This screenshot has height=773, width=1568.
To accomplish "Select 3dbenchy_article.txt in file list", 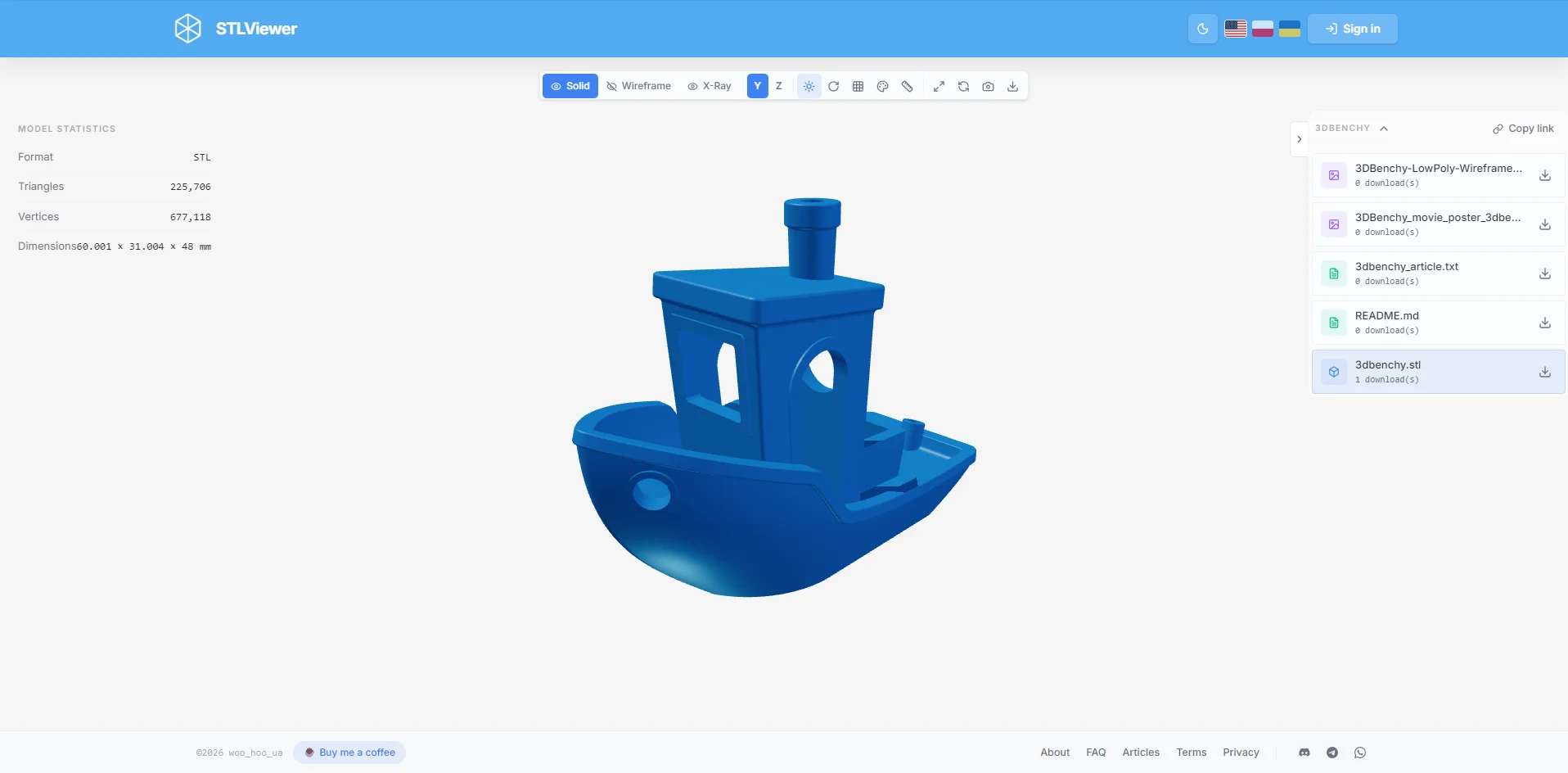I will pos(1438,273).
